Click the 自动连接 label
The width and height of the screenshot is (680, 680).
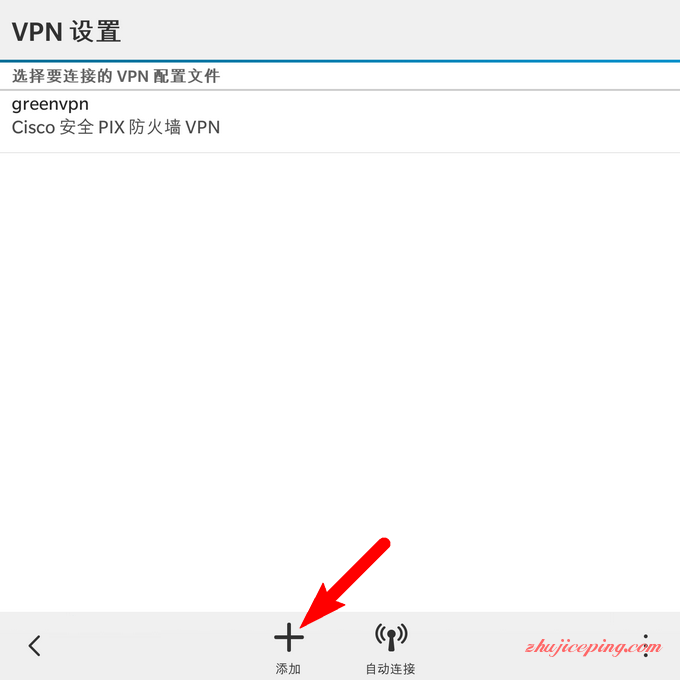pyautogui.click(x=391, y=669)
